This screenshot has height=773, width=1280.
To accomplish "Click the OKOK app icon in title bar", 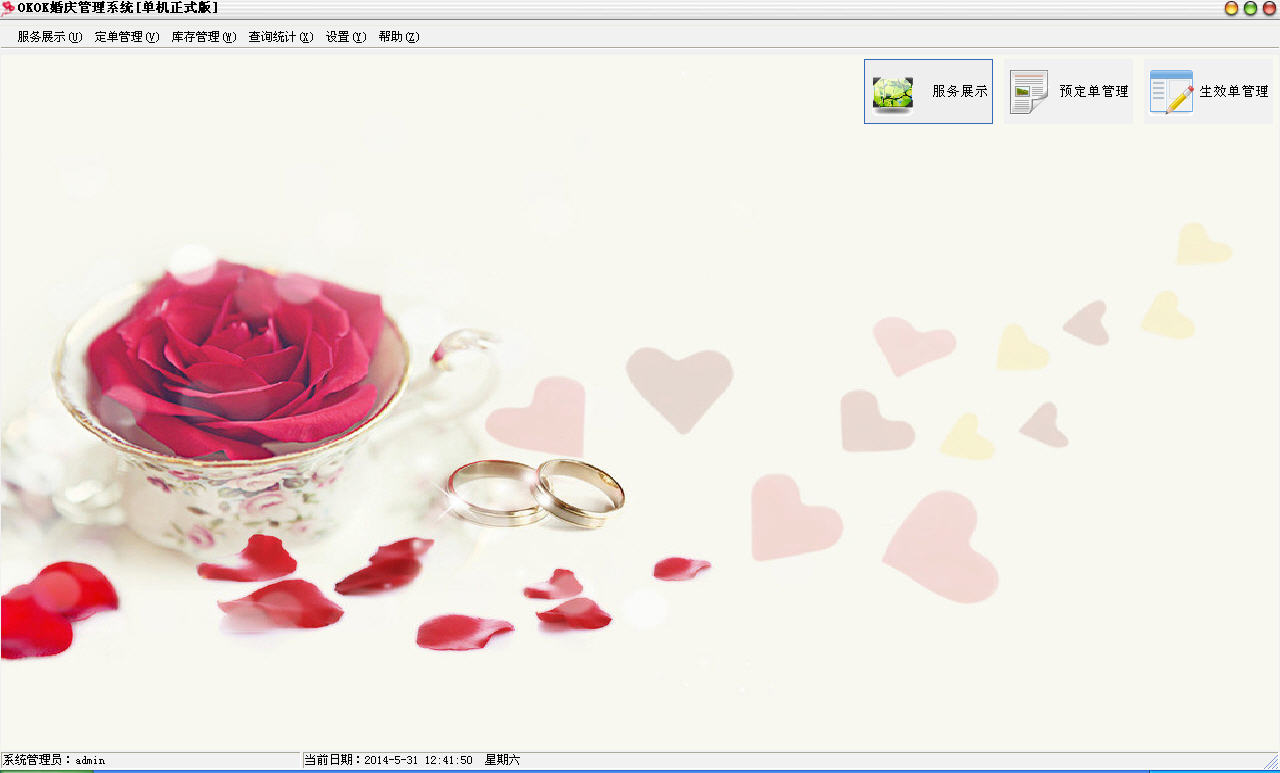I will tap(8, 8).
